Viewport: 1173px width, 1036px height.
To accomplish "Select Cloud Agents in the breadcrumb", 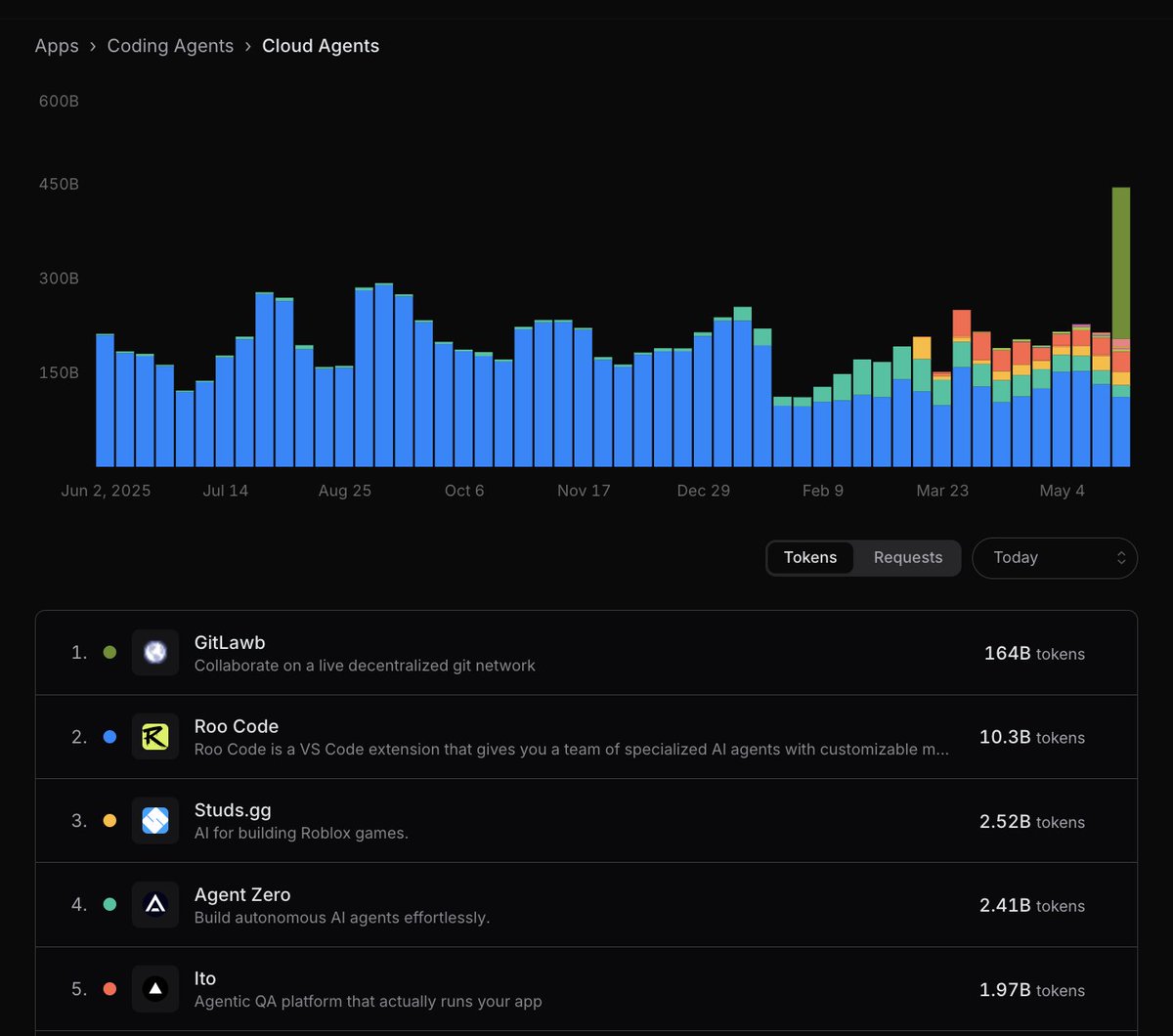I will 321,46.
